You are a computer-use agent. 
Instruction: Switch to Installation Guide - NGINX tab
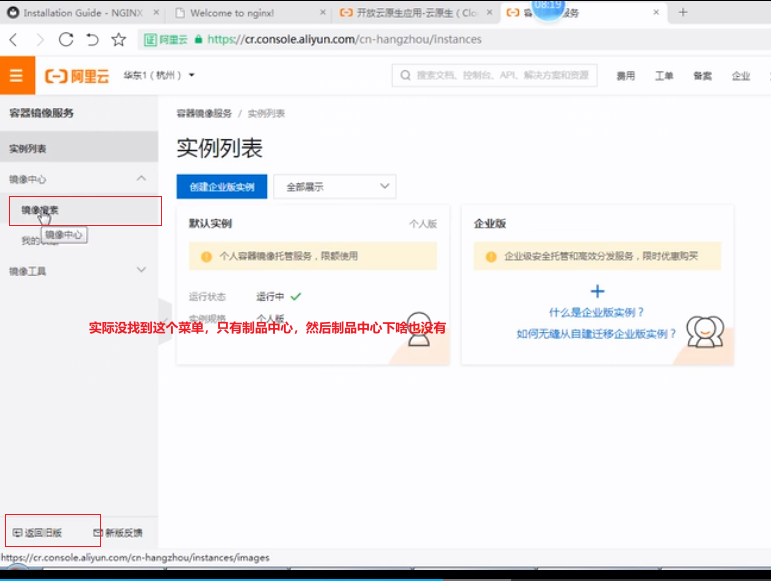pos(83,13)
